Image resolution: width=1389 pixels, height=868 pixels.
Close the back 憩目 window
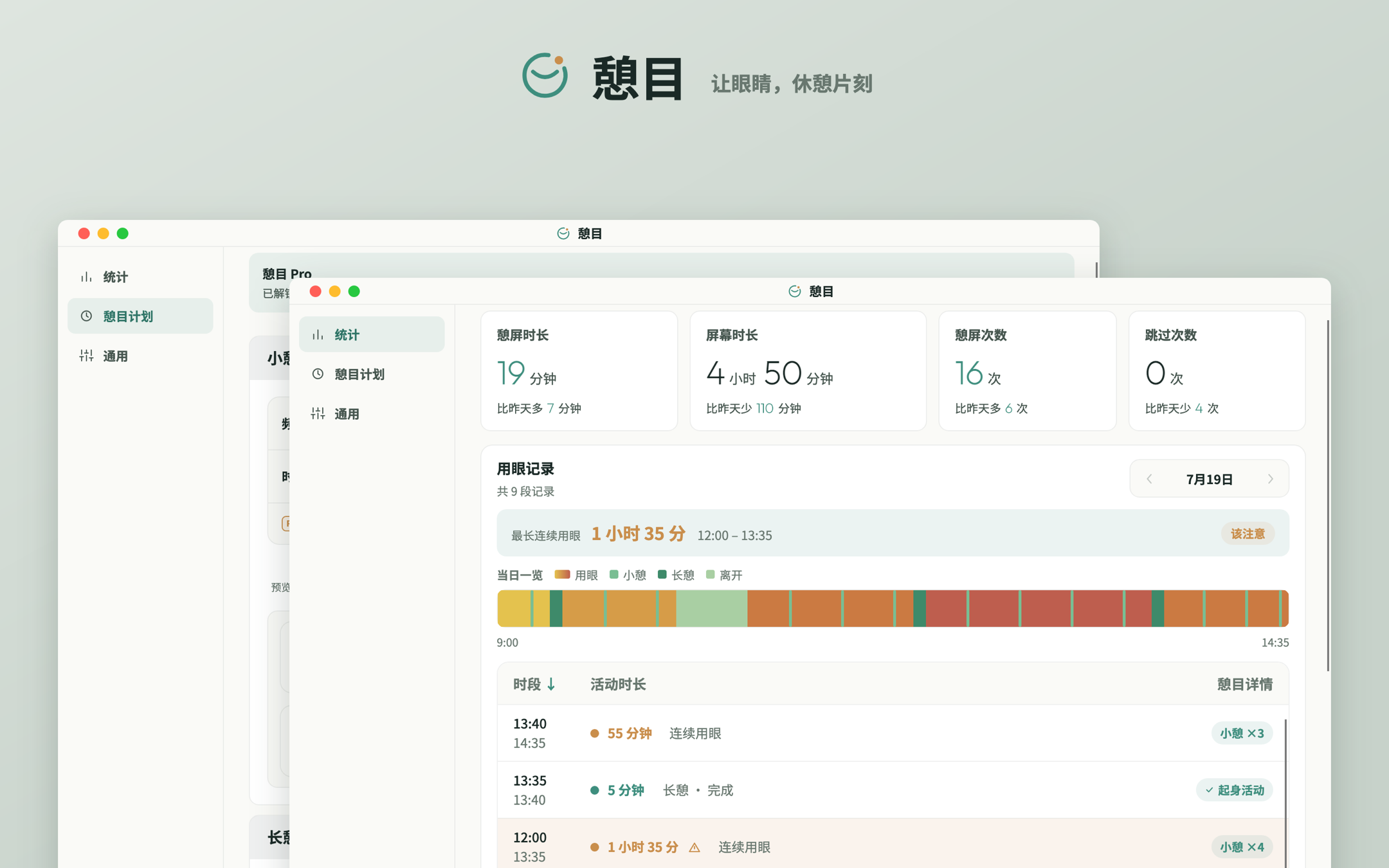84,233
